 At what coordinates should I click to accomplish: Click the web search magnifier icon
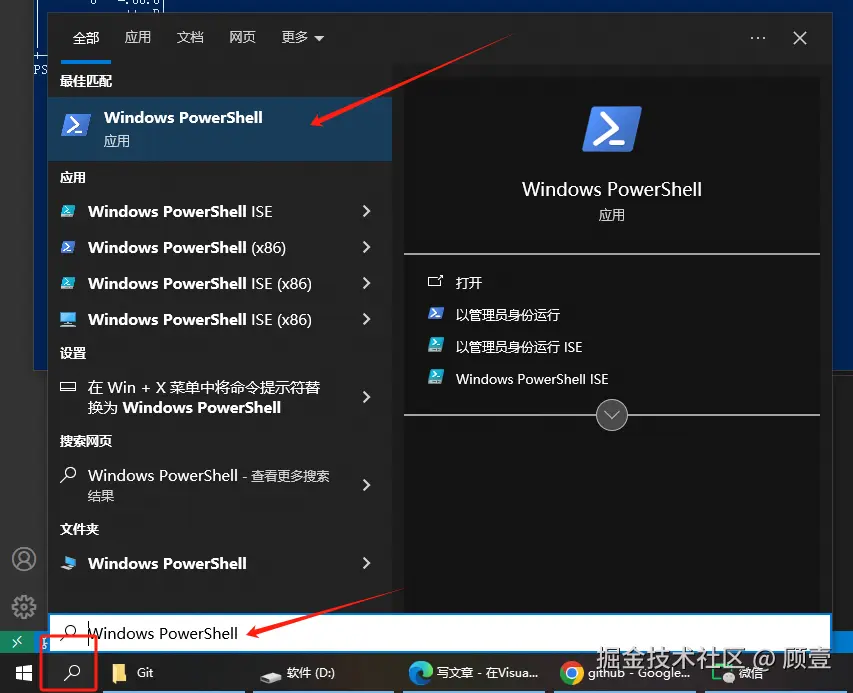tap(68, 475)
